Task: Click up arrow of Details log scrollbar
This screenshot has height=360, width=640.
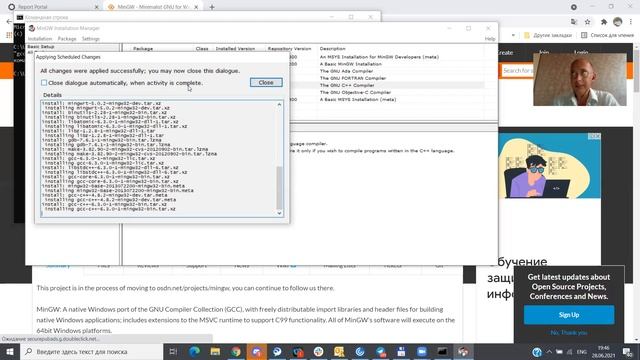Action: [x=279, y=105]
